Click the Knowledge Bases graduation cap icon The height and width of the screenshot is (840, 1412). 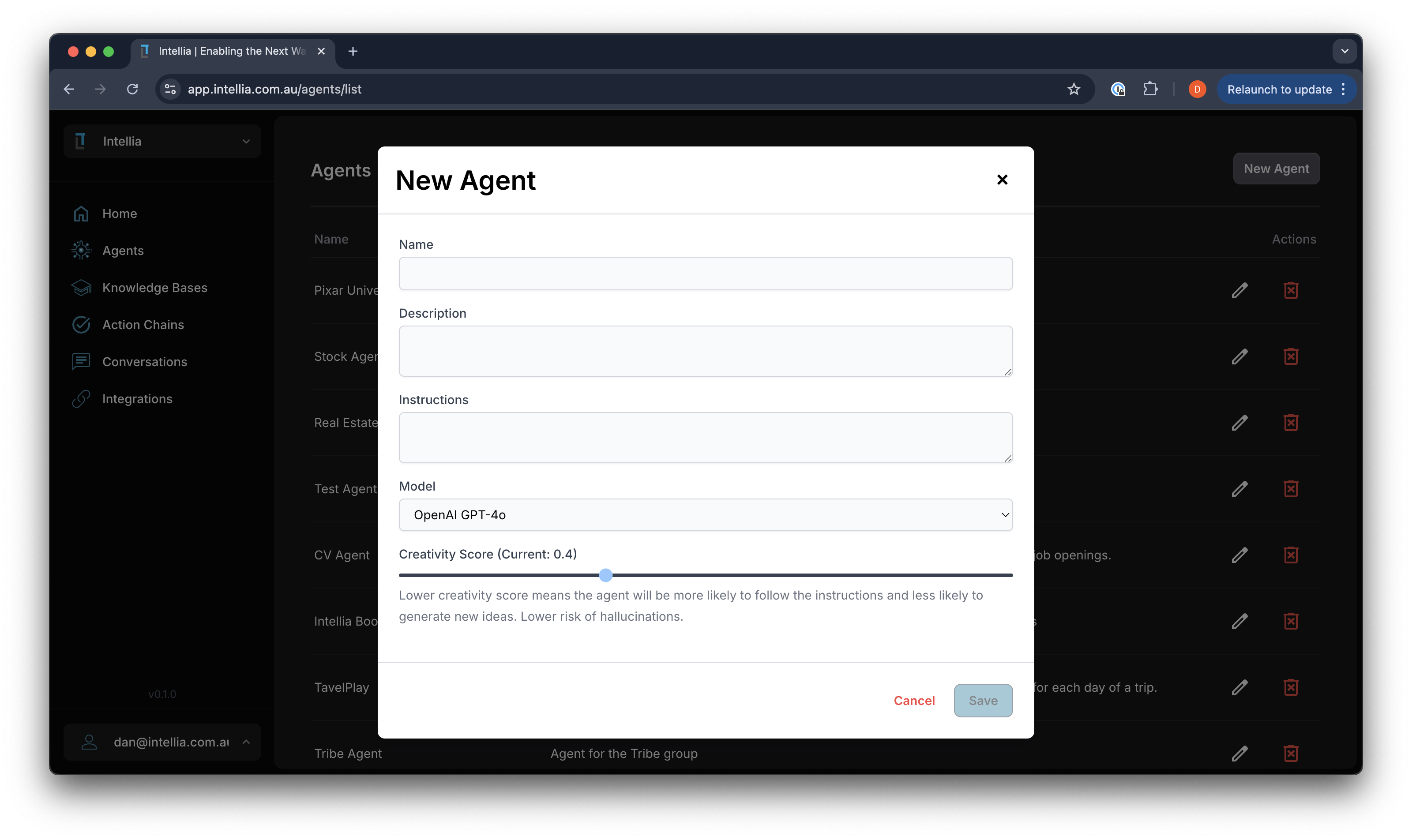[x=81, y=288]
